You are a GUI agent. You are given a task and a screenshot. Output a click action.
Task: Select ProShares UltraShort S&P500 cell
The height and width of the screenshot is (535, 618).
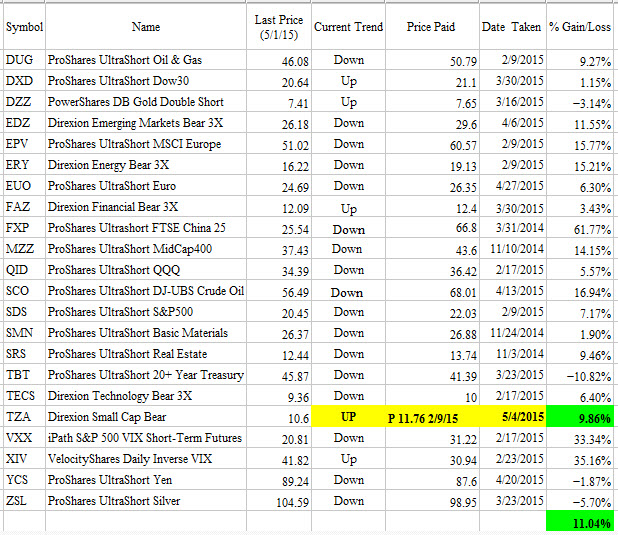(x=146, y=312)
